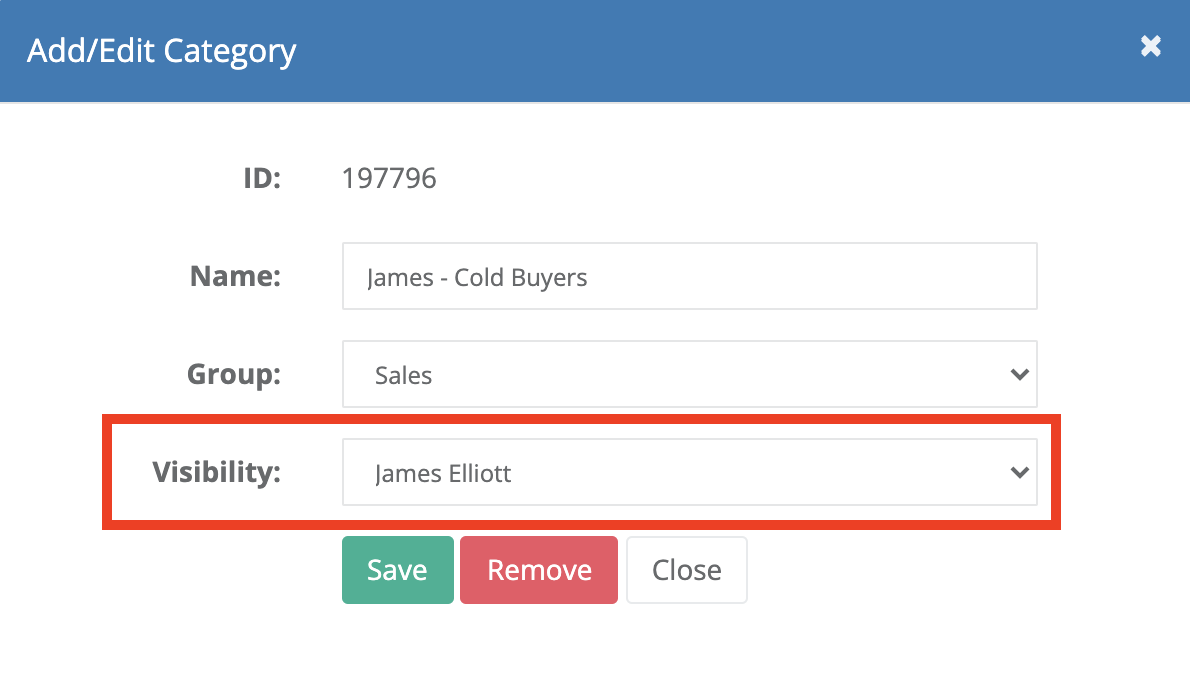Click the word Buyers inside Name field
1190x688 pixels.
click(549, 278)
